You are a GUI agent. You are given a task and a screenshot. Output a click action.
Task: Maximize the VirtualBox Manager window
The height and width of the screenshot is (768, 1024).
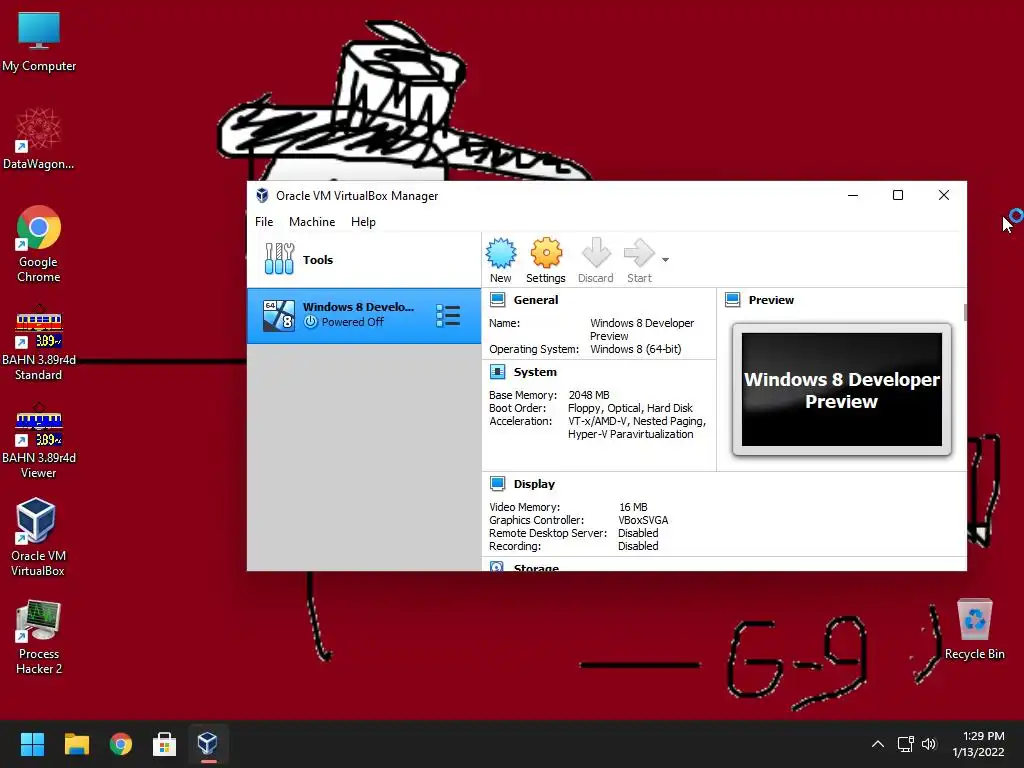(898, 195)
